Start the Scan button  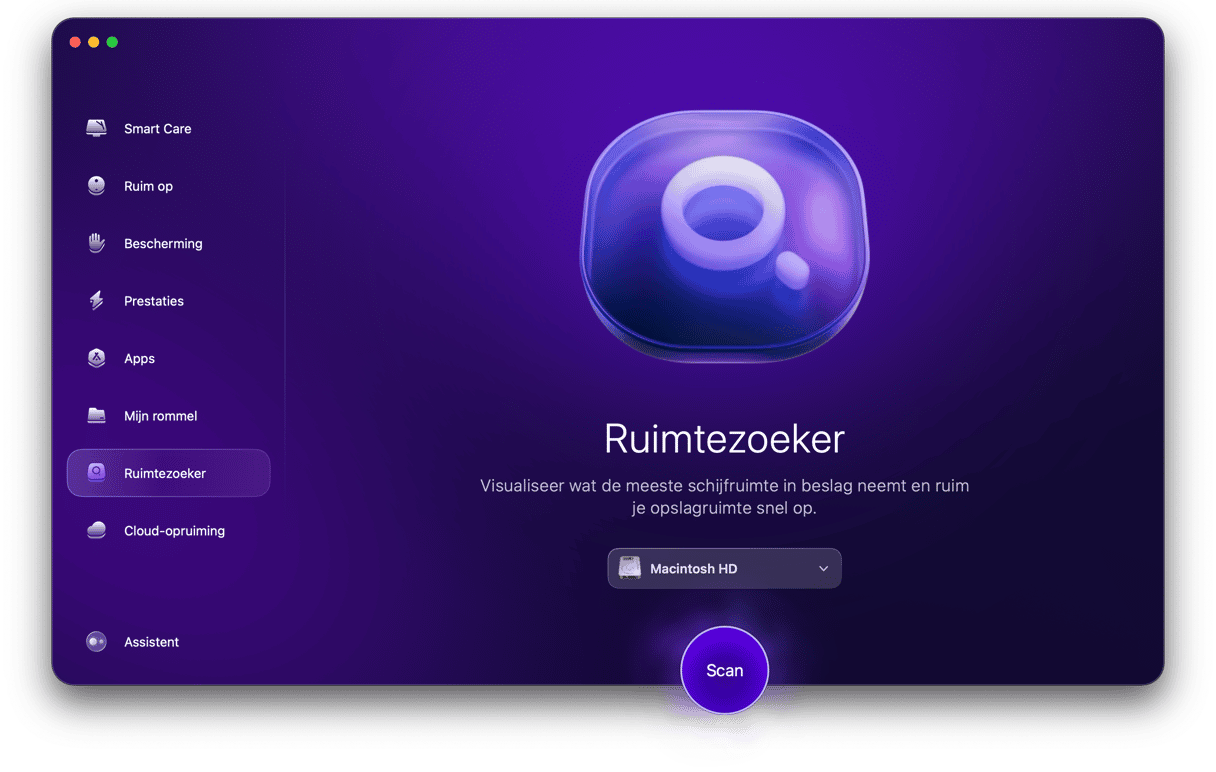(x=724, y=670)
